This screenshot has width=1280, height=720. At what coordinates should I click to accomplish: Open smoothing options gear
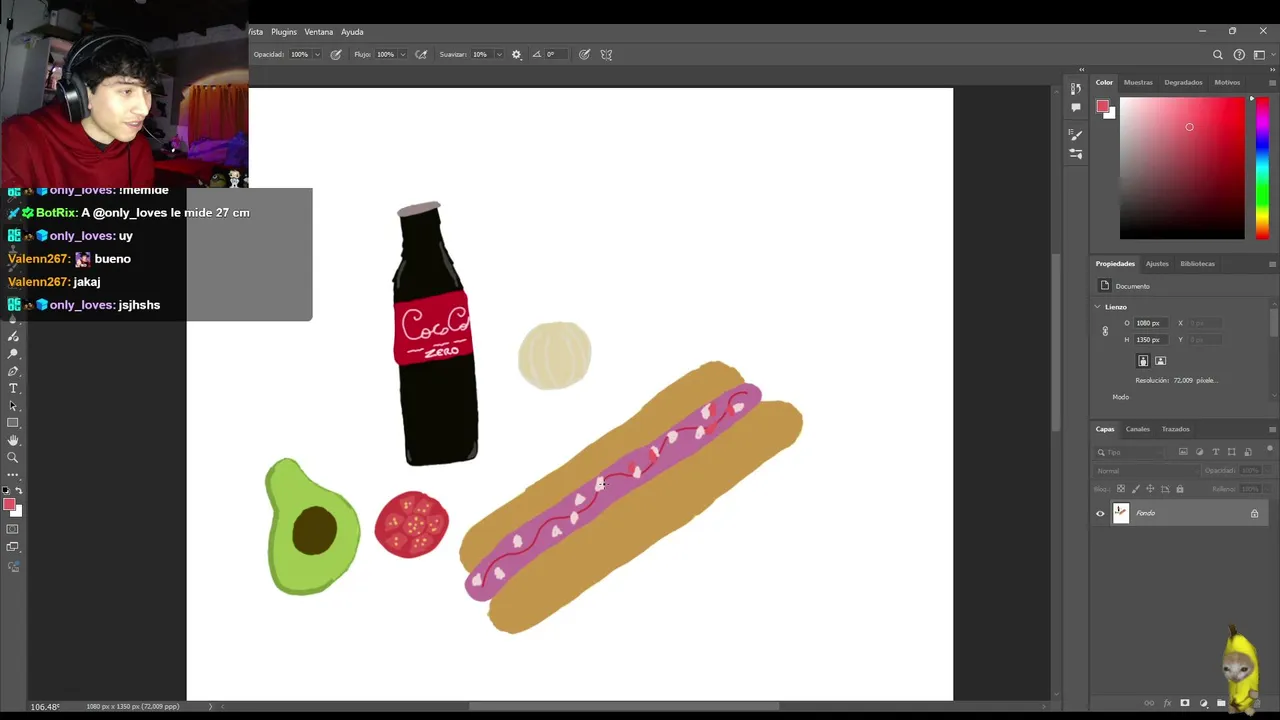tap(516, 54)
